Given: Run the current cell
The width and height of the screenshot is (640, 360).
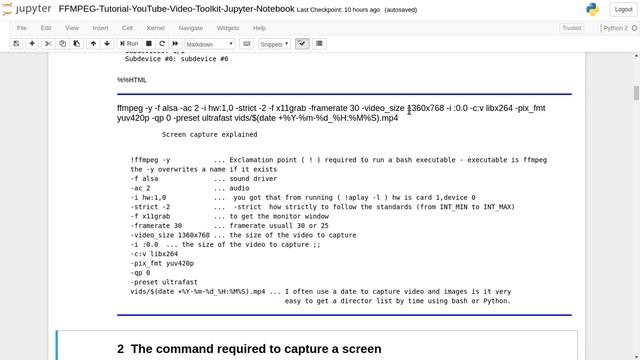Looking at the screenshot, I should coord(129,44).
